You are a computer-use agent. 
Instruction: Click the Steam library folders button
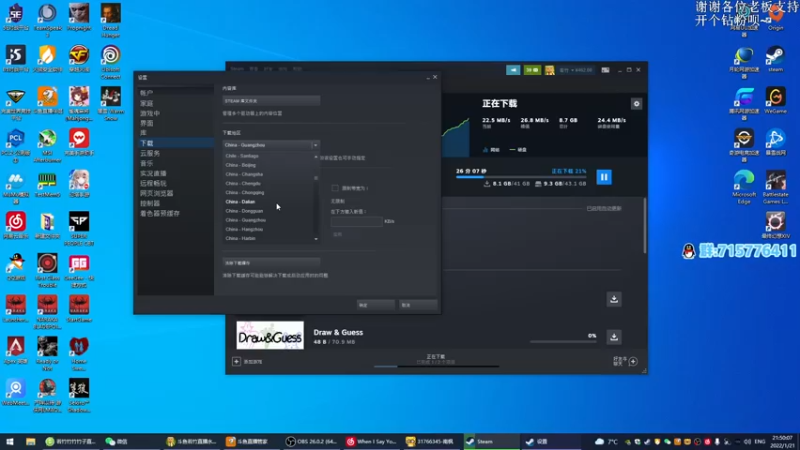tap(271, 101)
